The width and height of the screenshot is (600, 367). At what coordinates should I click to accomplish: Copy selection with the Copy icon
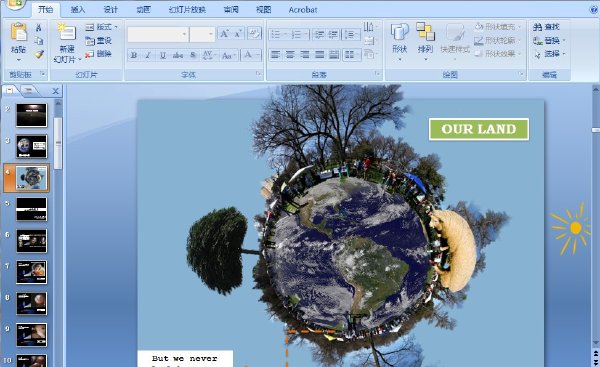(x=39, y=41)
